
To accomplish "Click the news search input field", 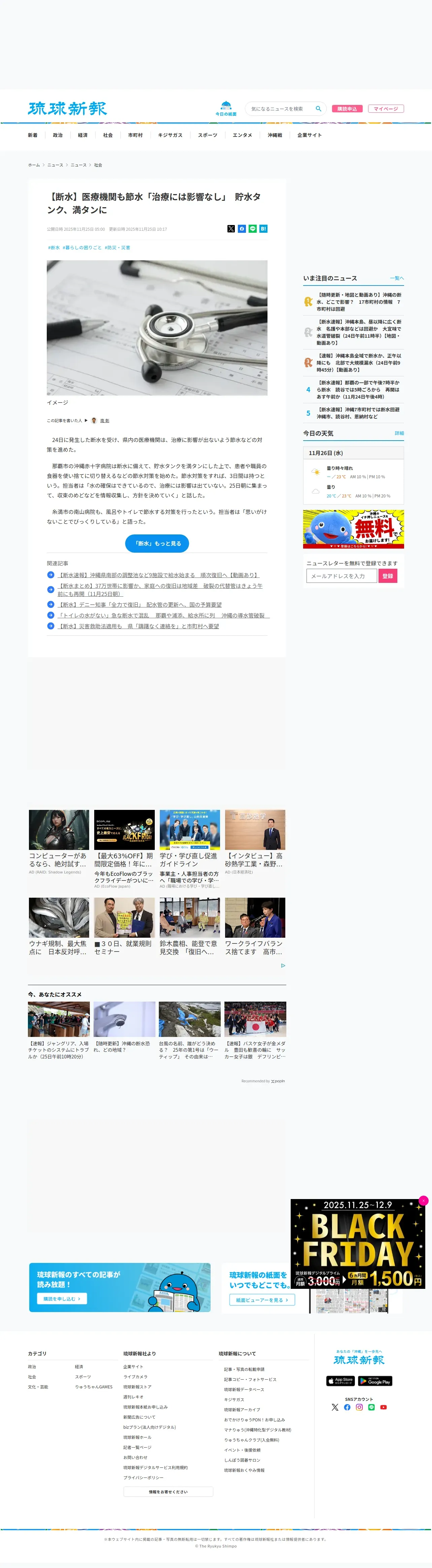I will click(280, 108).
